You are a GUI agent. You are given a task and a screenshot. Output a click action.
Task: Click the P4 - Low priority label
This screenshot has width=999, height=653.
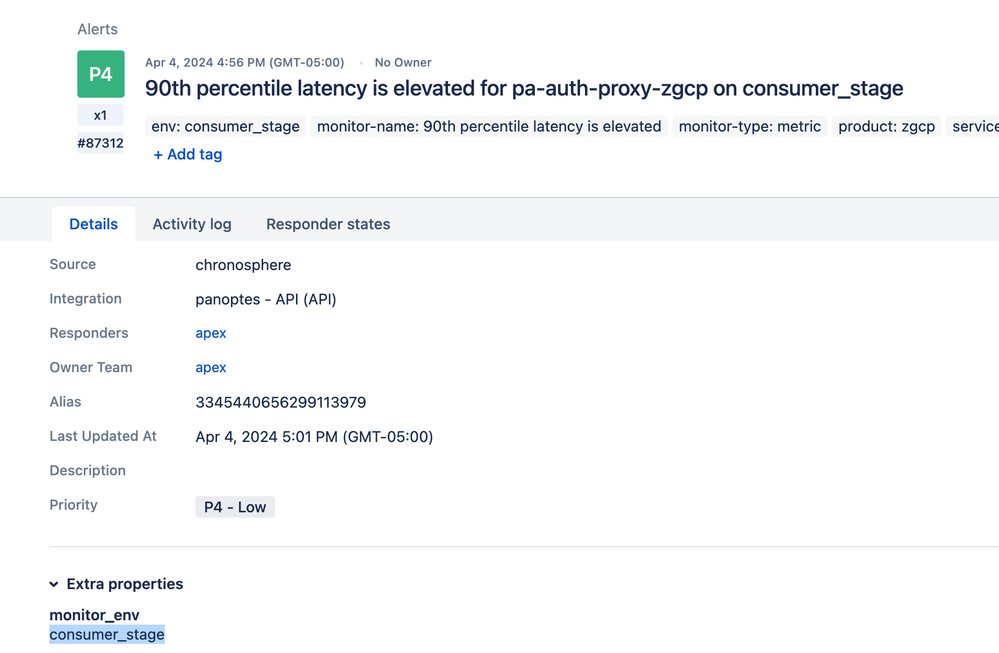pyautogui.click(x=235, y=507)
